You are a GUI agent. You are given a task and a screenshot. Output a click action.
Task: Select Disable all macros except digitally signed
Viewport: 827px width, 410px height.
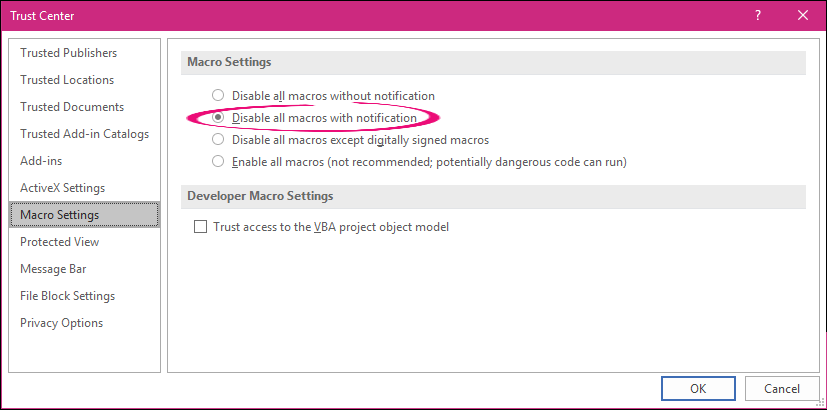(x=218, y=140)
